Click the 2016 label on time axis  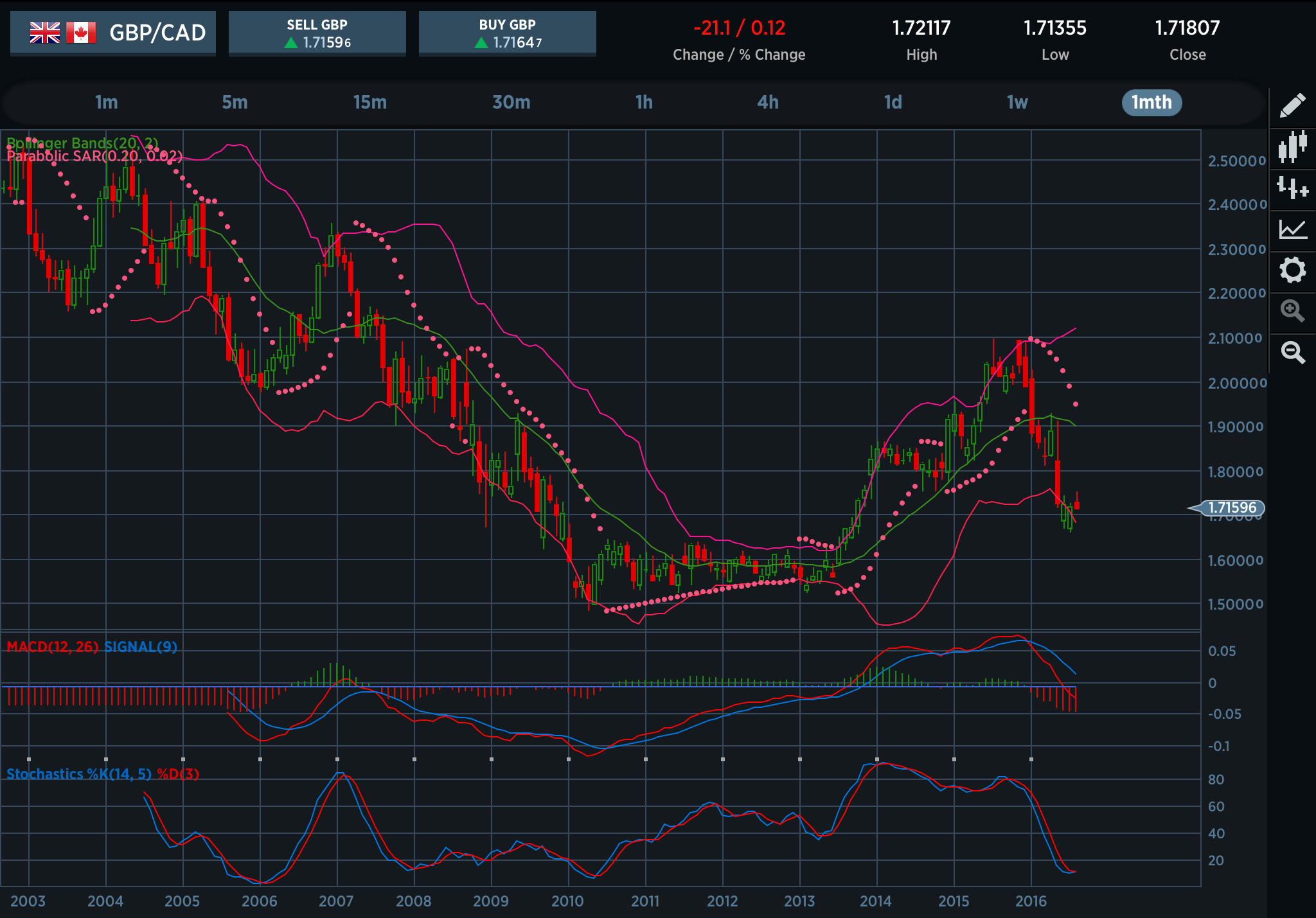coord(1031,901)
